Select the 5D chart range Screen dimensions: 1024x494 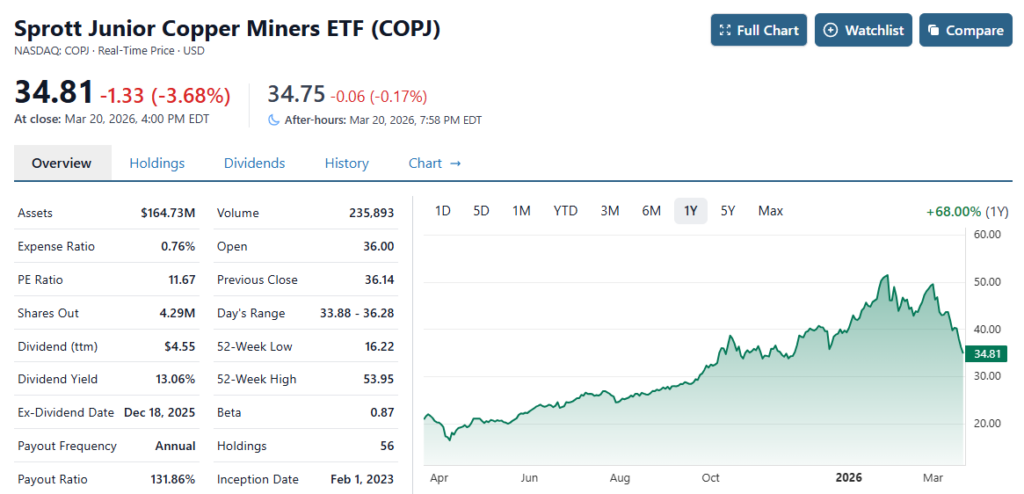click(481, 210)
